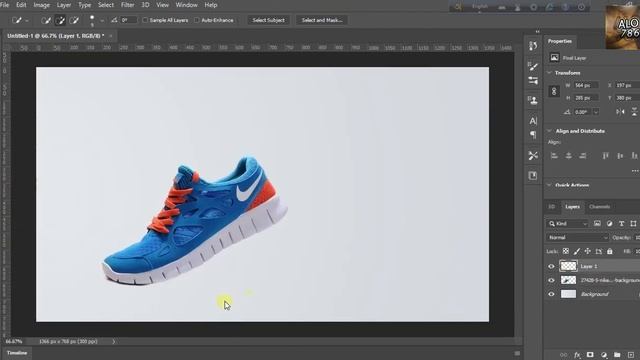
Task: Click the Select and Mask button
Action: pos(322,20)
